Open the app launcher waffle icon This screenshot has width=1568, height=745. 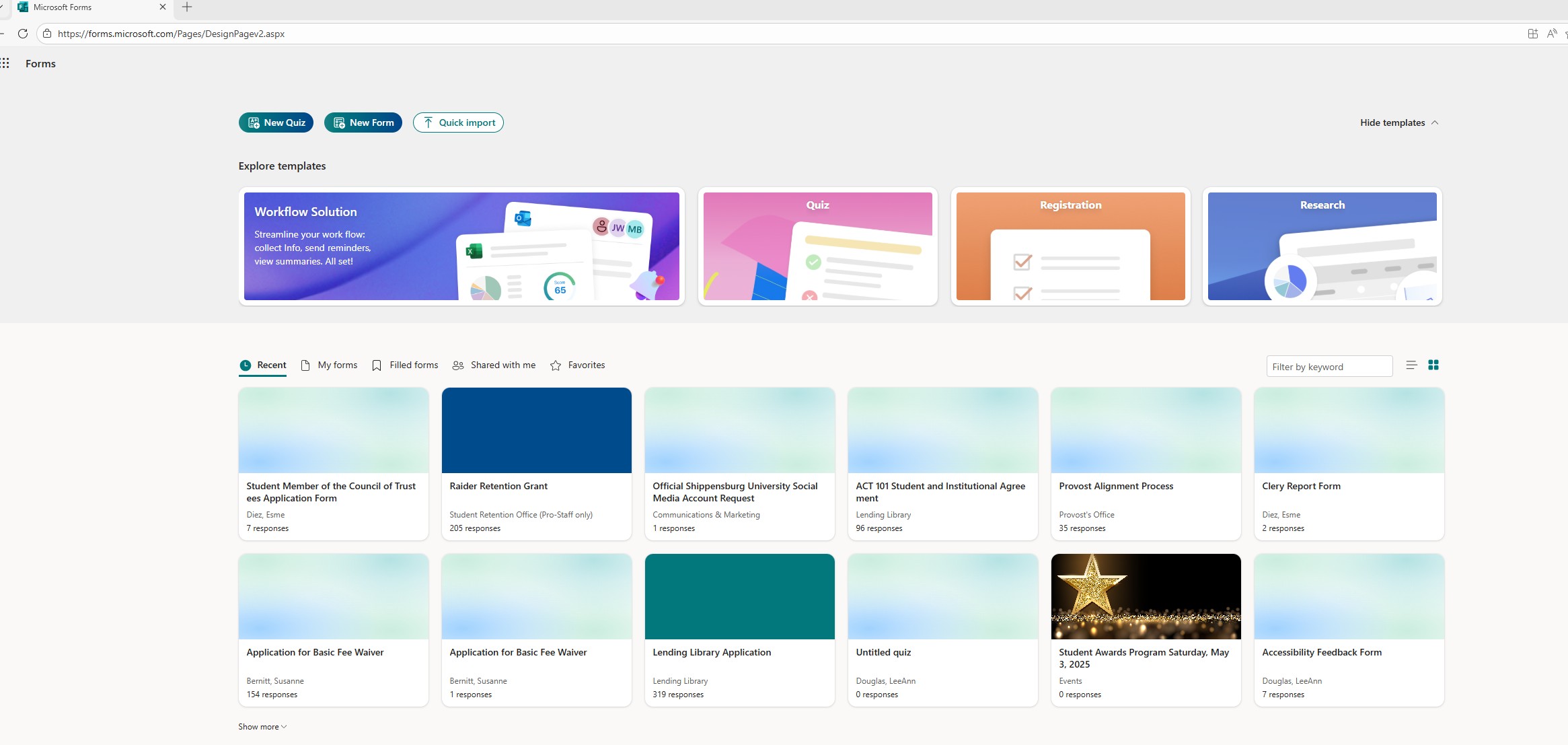point(5,63)
